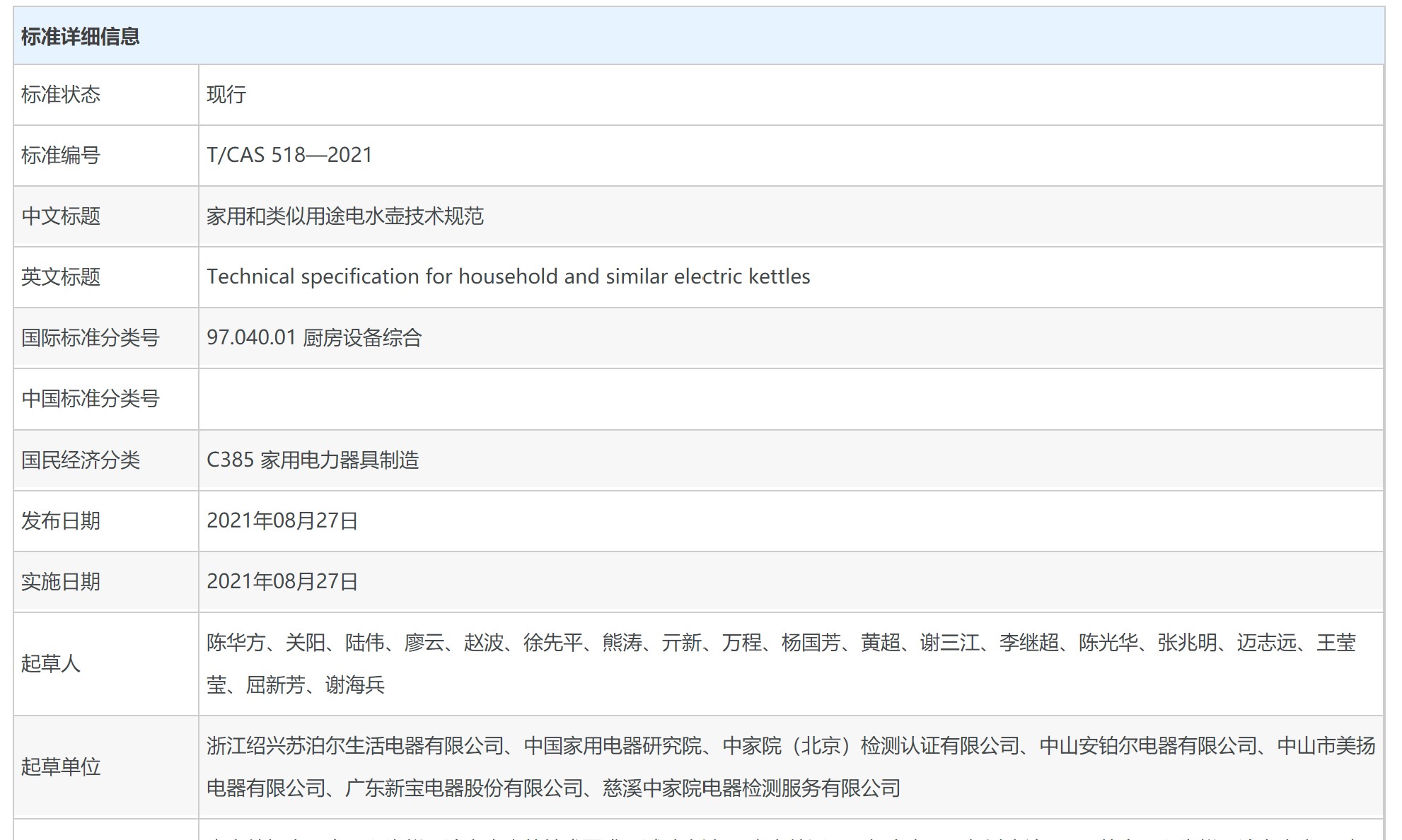The width and height of the screenshot is (1402, 840).
Task: Click the 起草单位 label cell
Action: pyautogui.click(x=61, y=767)
